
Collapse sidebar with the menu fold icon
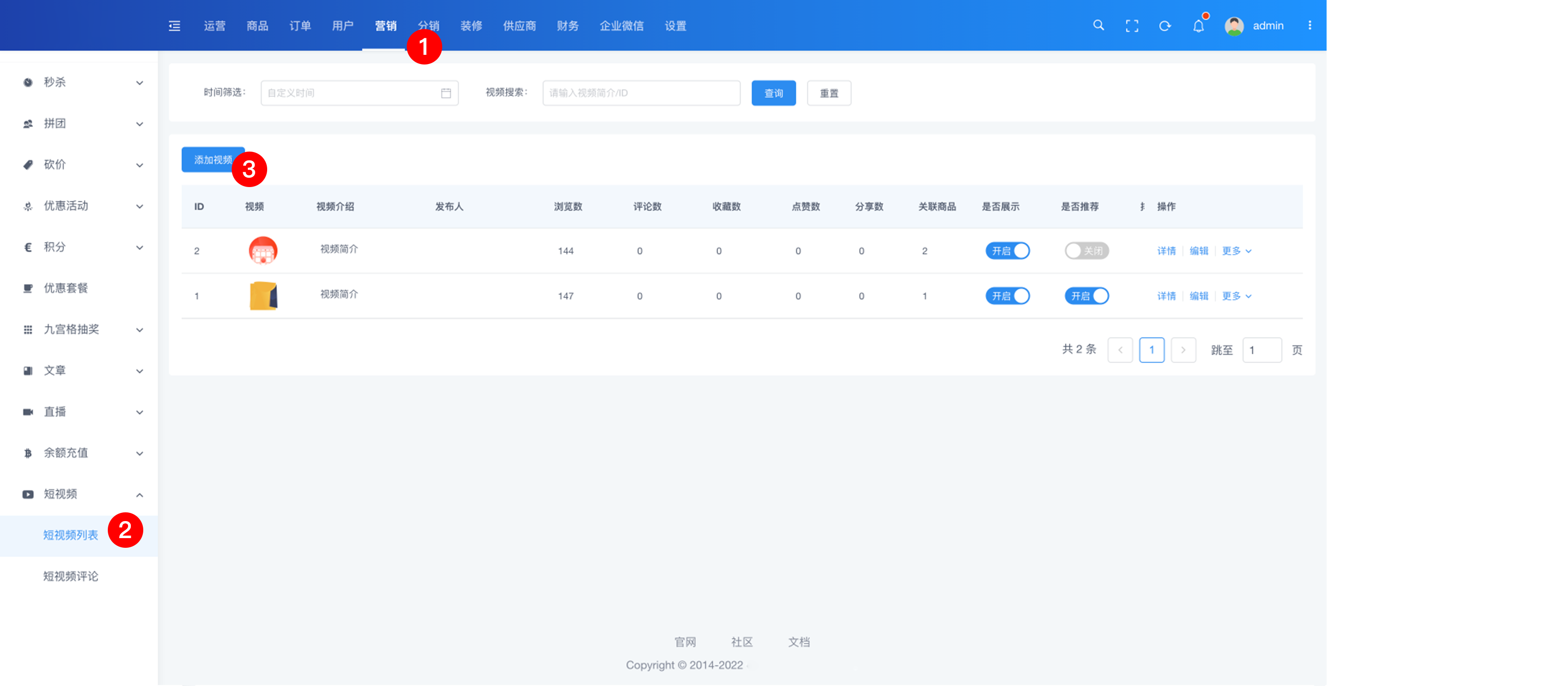(175, 25)
